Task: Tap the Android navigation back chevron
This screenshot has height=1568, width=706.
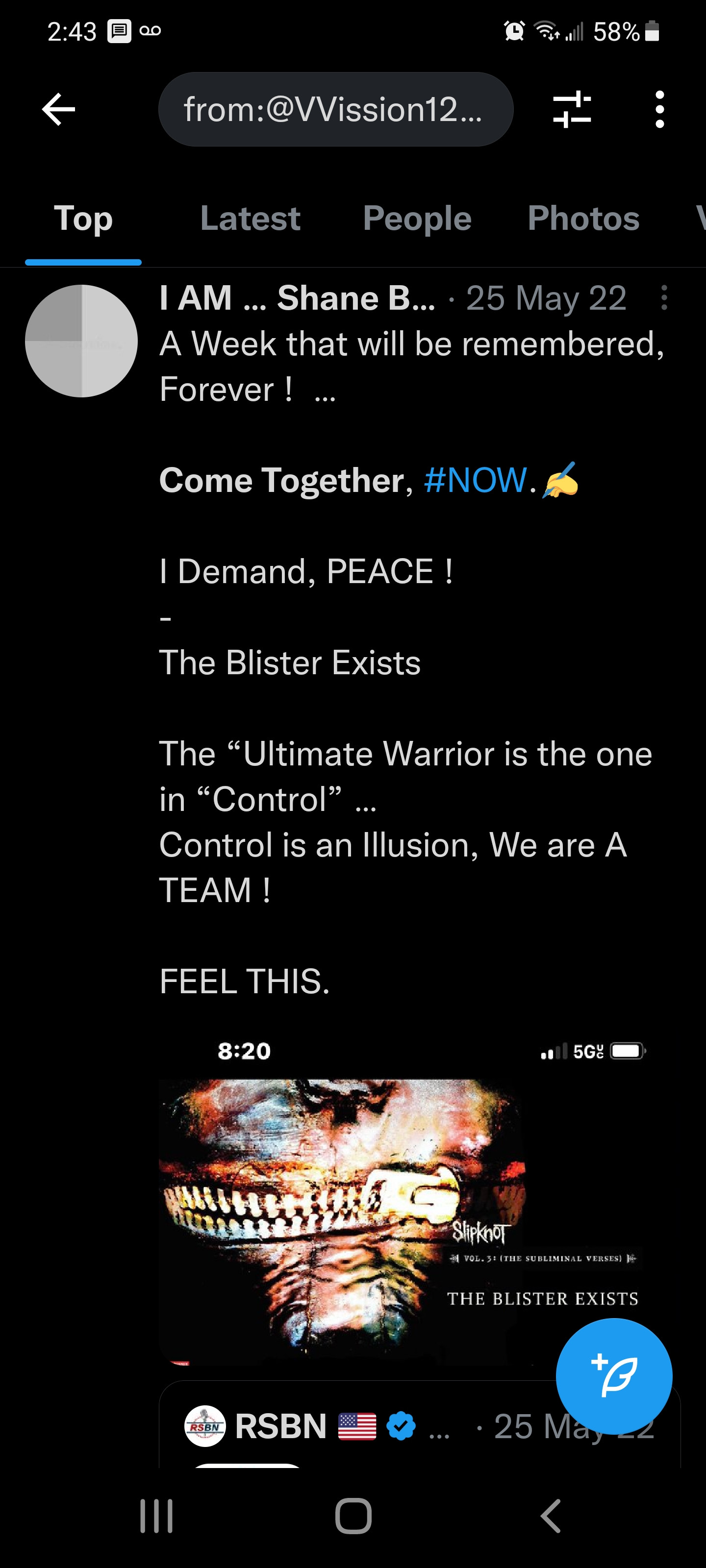Action: (550, 1516)
